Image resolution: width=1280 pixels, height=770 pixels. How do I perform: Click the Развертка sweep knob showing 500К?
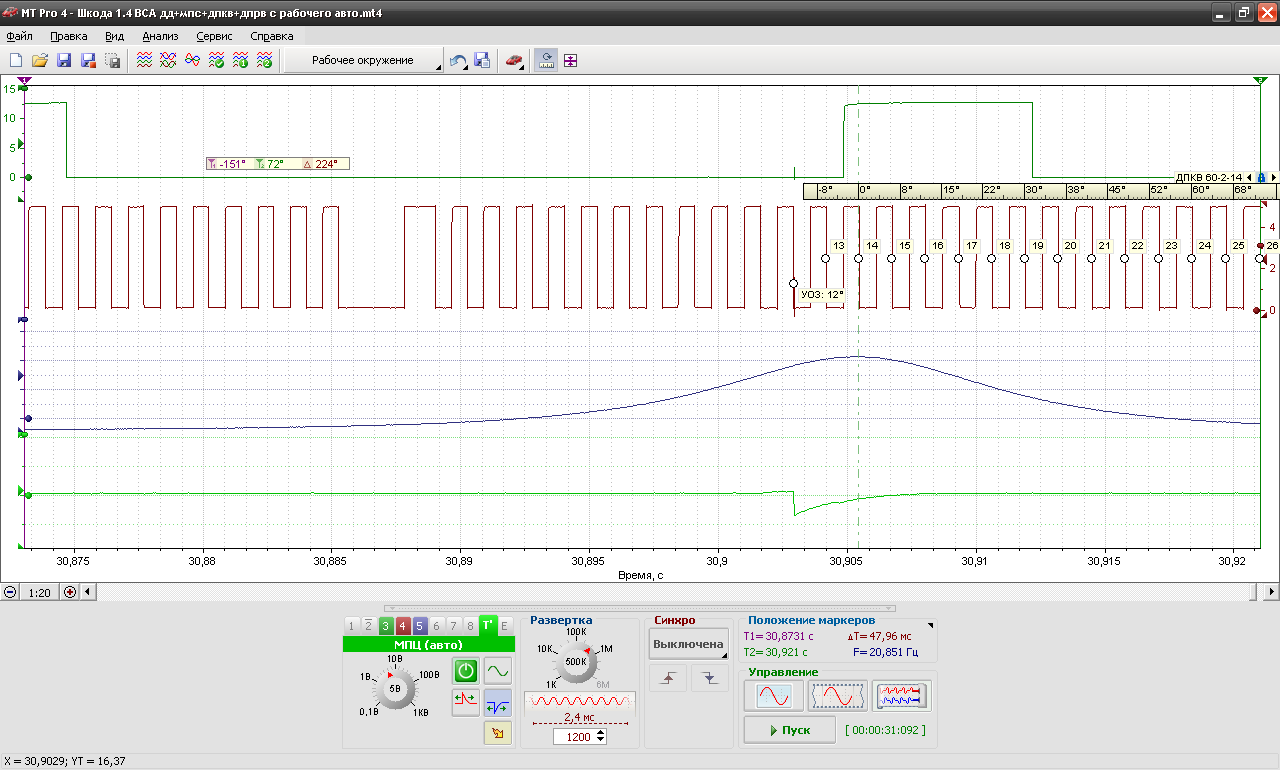pos(576,661)
